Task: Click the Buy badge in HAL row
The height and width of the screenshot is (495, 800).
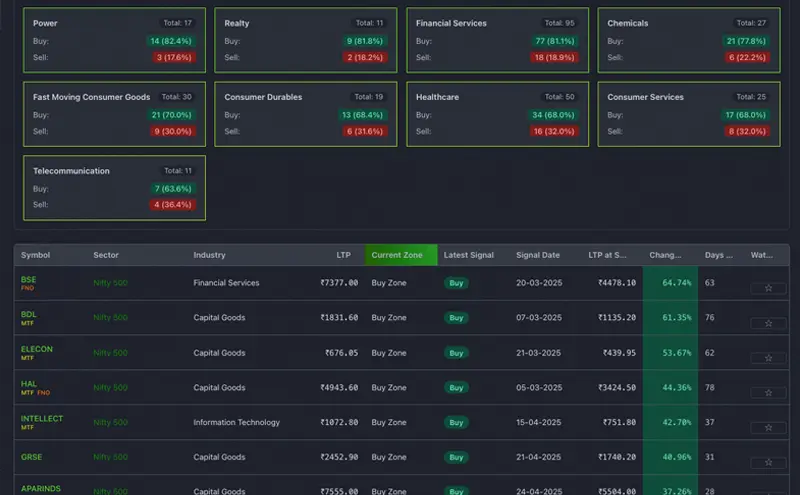Action: coord(456,388)
